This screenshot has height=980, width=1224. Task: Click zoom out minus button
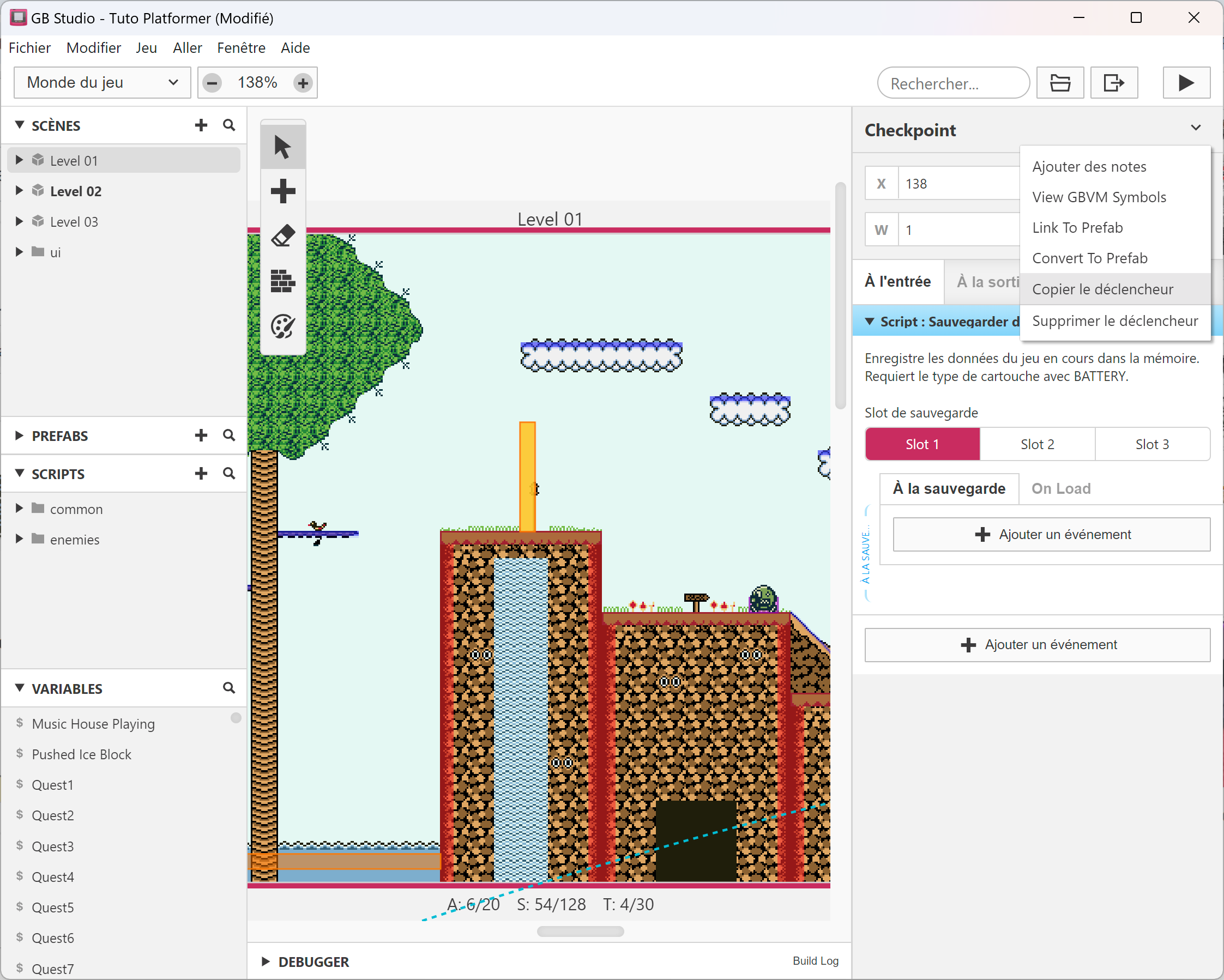tap(212, 83)
